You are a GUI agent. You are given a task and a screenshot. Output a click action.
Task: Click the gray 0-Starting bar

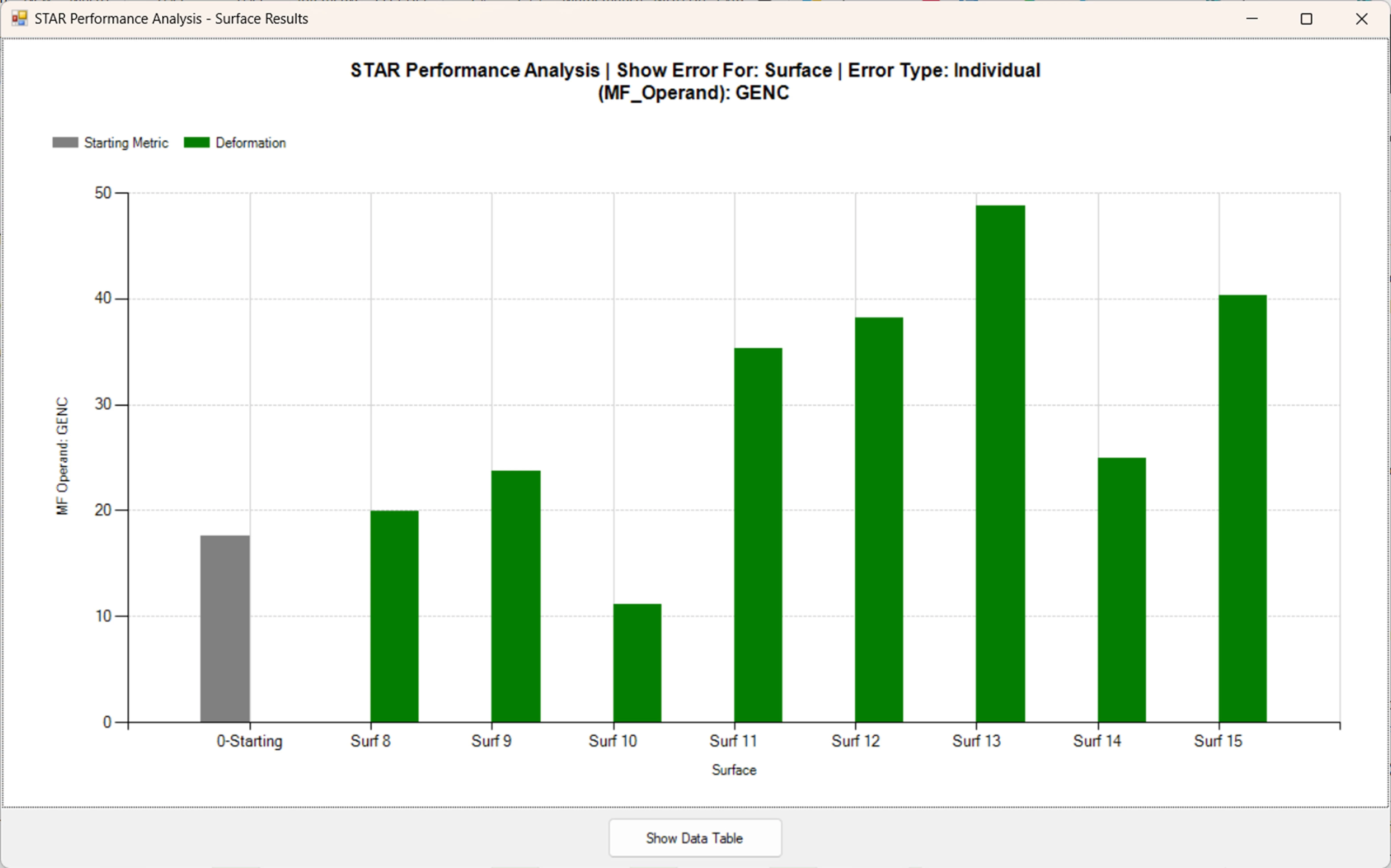pyautogui.click(x=225, y=629)
